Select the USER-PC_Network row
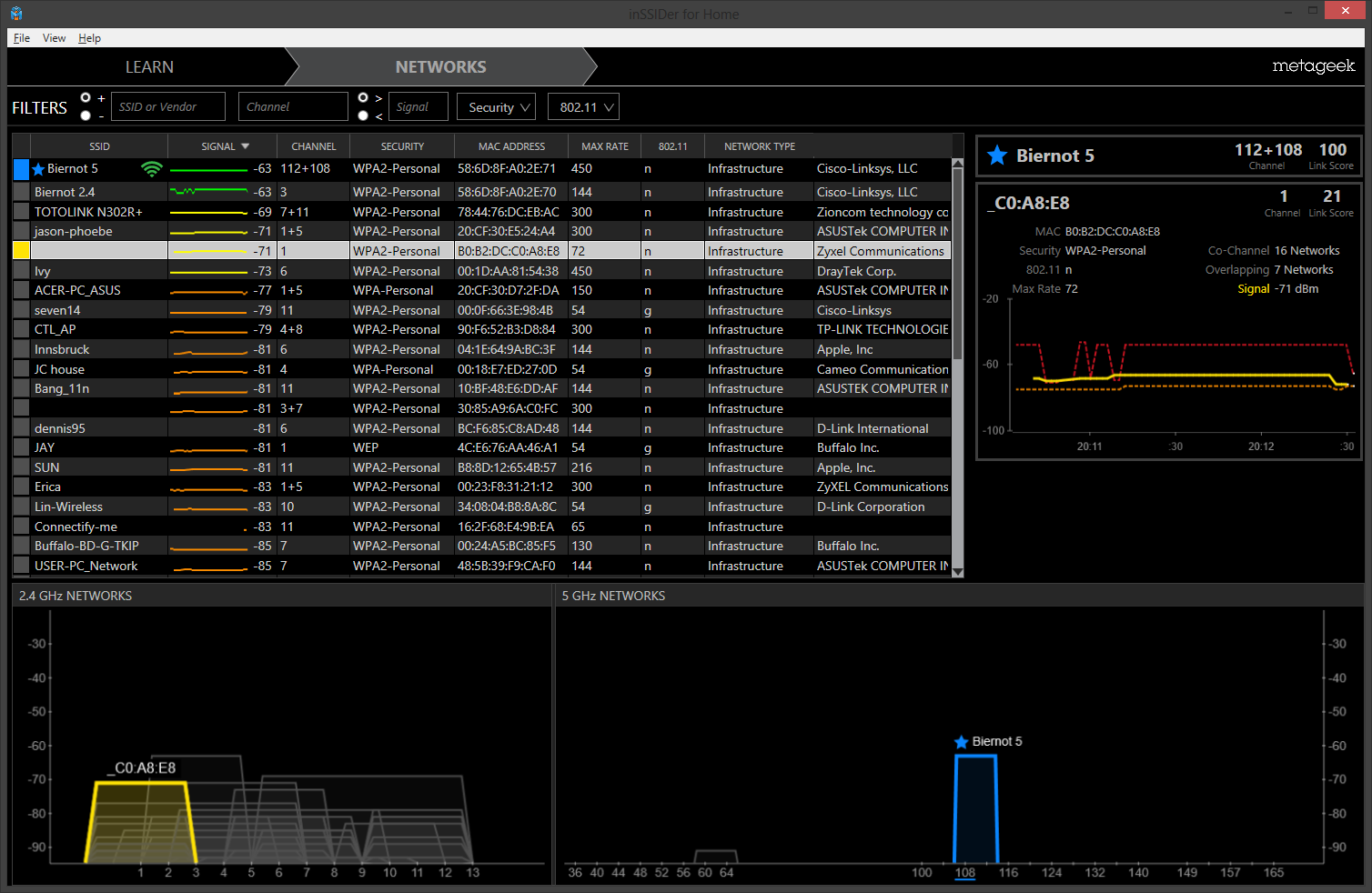The width and height of the screenshot is (1372, 893). pyautogui.click(x=482, y=566)
